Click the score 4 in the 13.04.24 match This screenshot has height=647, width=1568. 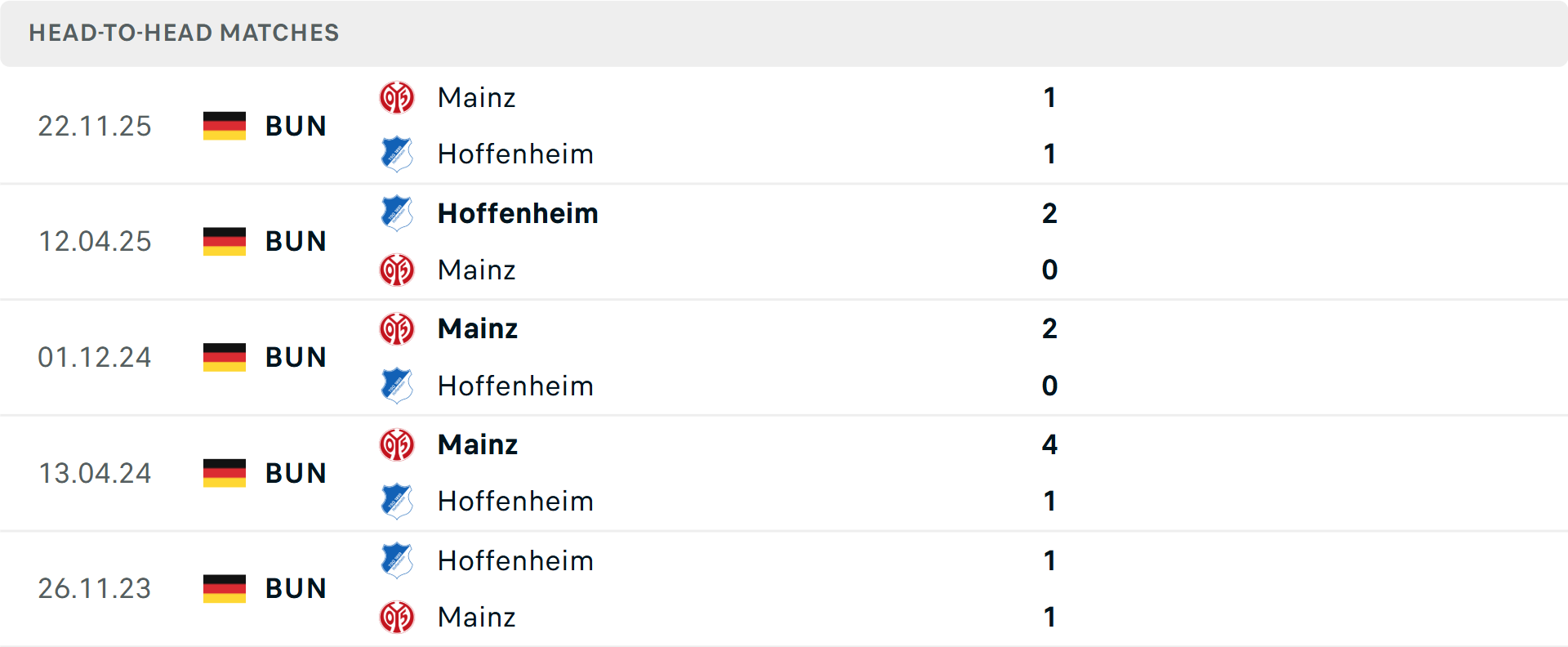click(x=1050, y=444)
